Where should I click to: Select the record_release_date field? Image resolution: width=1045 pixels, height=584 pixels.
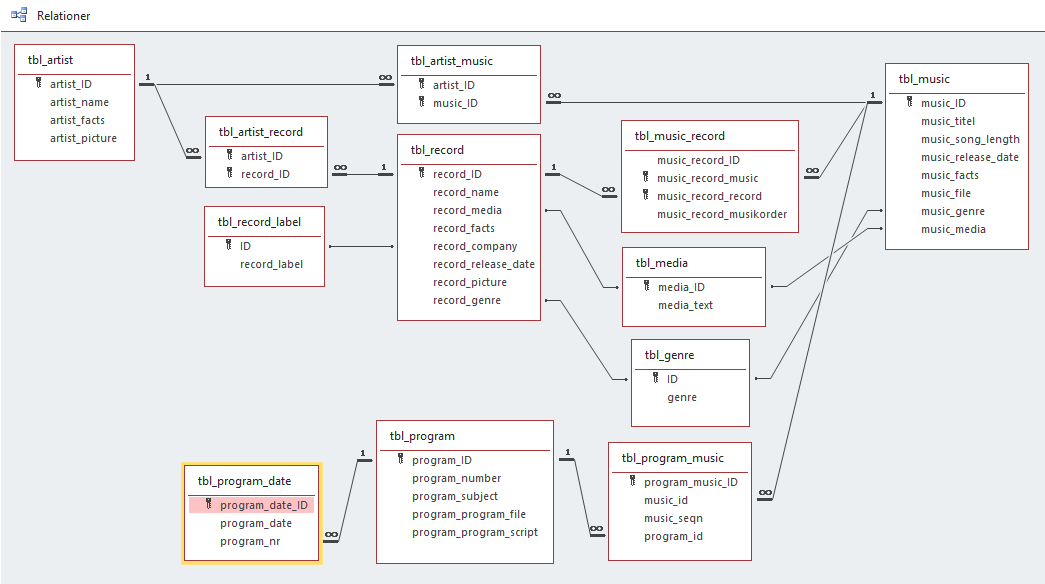[484, 264]
